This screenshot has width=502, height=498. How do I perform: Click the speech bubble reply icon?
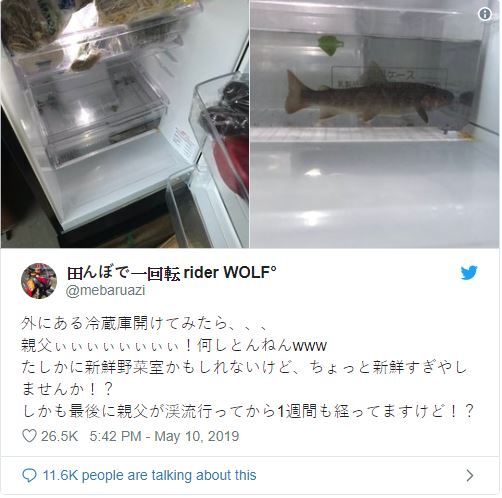coord(29,475)
